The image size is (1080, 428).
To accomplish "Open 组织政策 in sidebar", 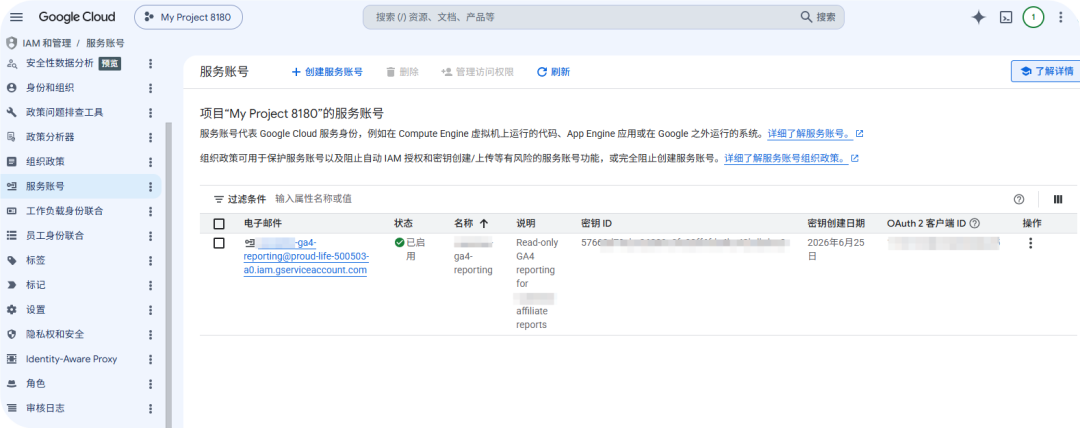I will click(x=45, y=162).
